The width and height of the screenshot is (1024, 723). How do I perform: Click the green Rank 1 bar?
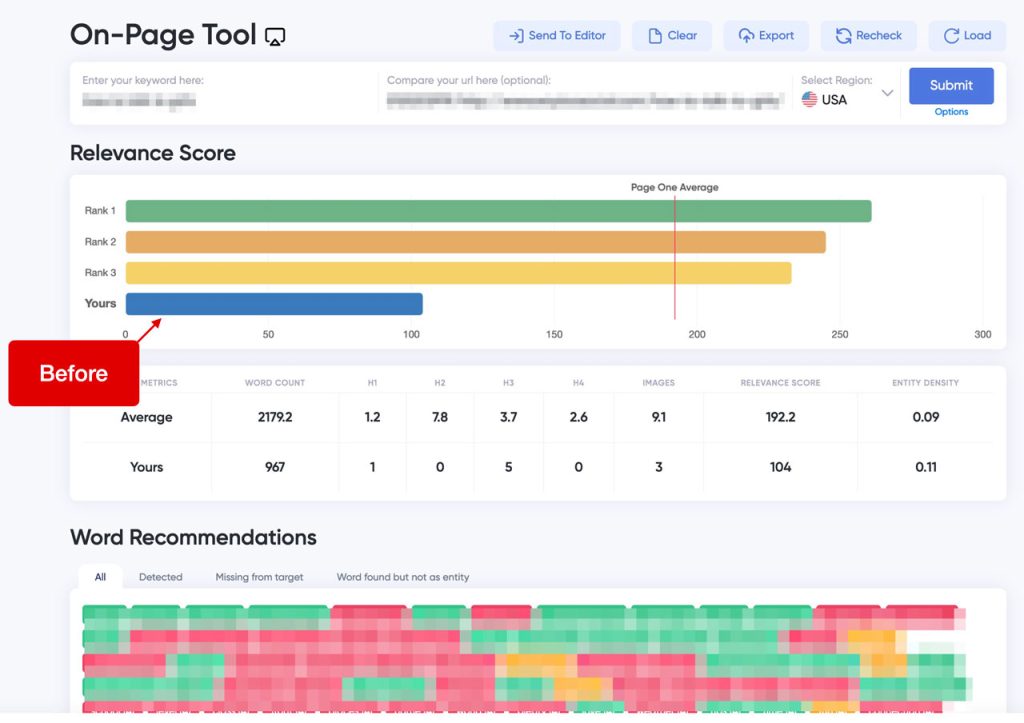(498, 211)
